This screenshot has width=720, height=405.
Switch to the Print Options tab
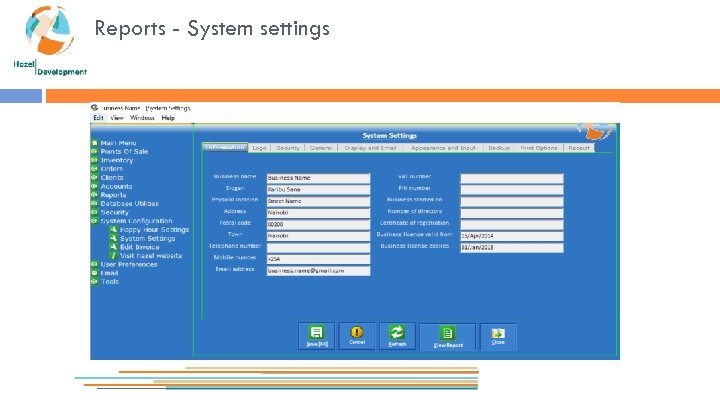[x=539, y=148]
